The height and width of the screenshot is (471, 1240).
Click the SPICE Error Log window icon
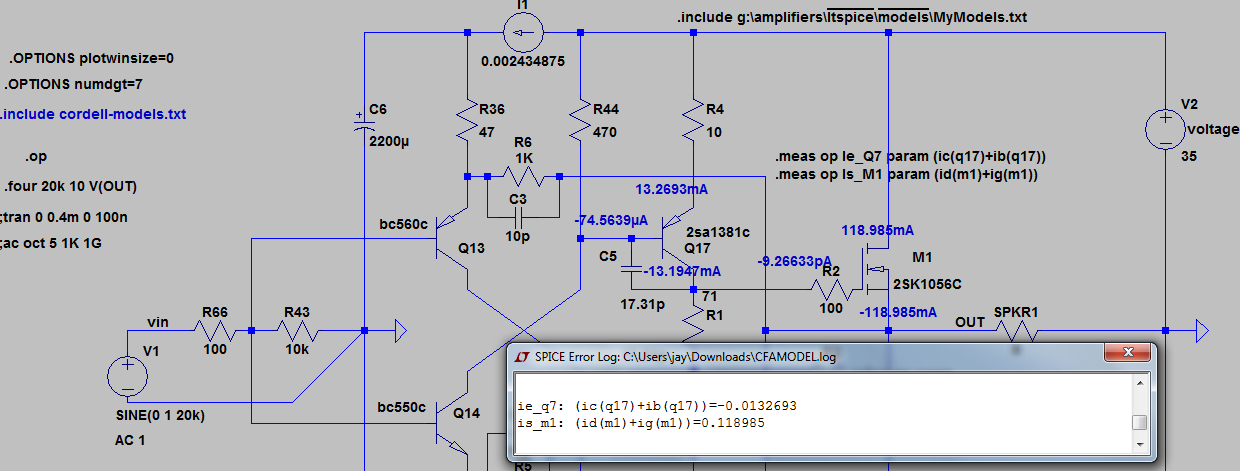pos(521,356)
